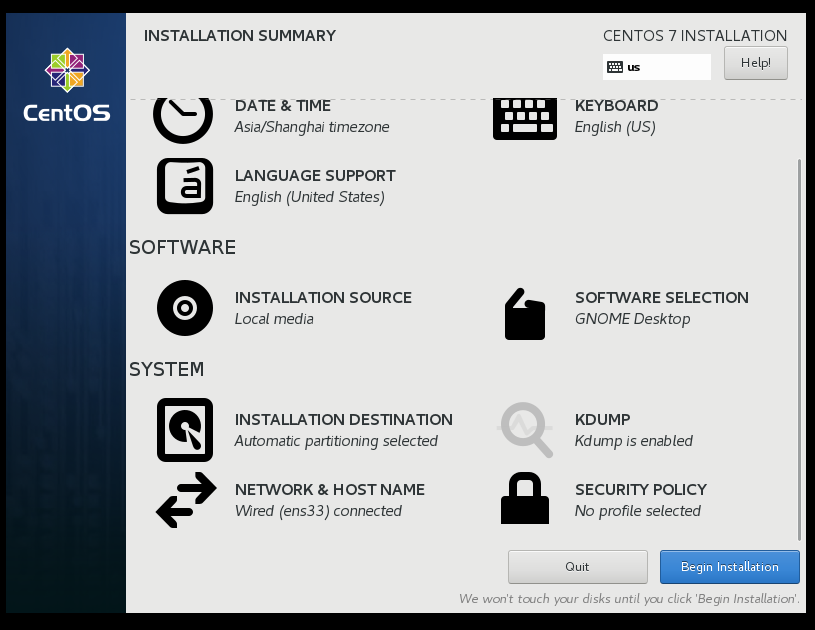This screenshot has height=630, width=815.
Task: Click the CENTOS 7 INSTALLATION title
Action: (x=695, y=36)
